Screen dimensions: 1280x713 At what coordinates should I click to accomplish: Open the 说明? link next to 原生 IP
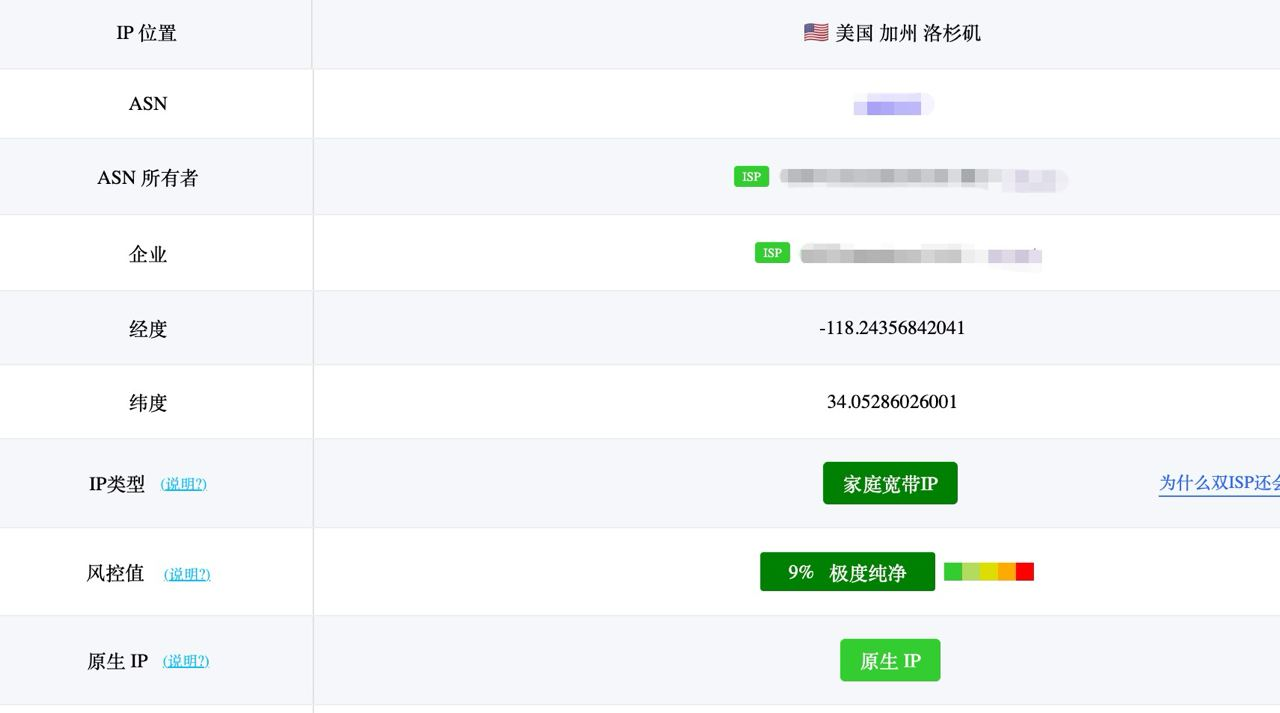pos(186,661)
